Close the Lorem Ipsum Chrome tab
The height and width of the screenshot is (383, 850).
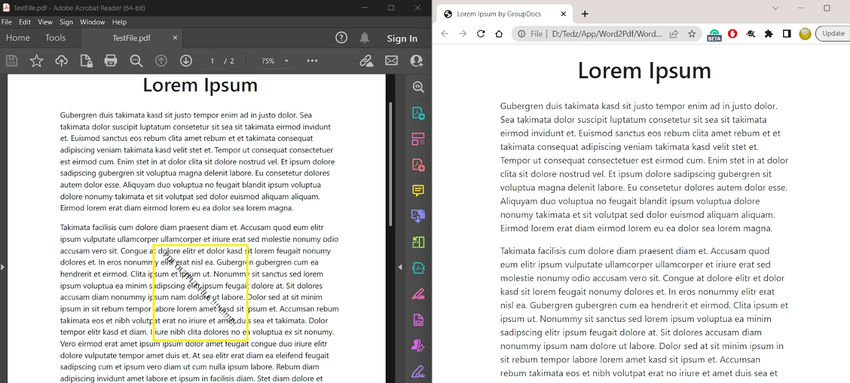point(564,14)
